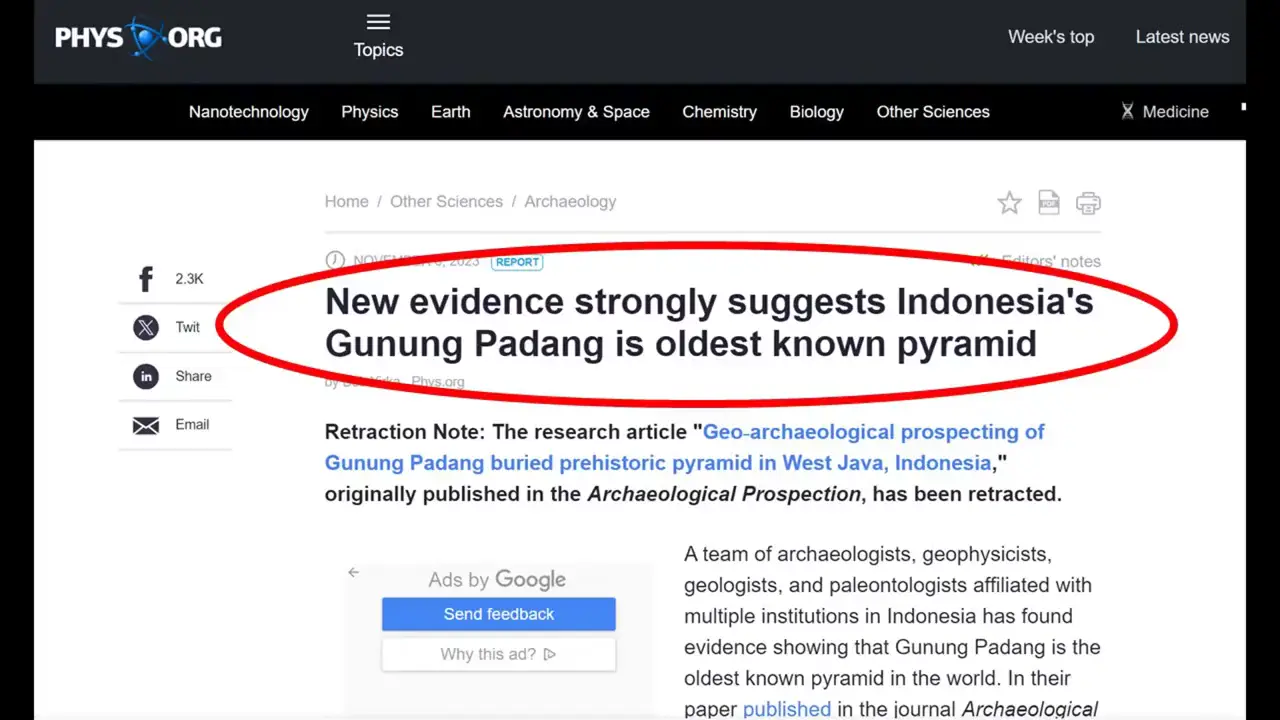This screenshot has width=1280, height=720.
Task: Click Archaeology breadcrumb link
Action: click(x=570, y=202)
